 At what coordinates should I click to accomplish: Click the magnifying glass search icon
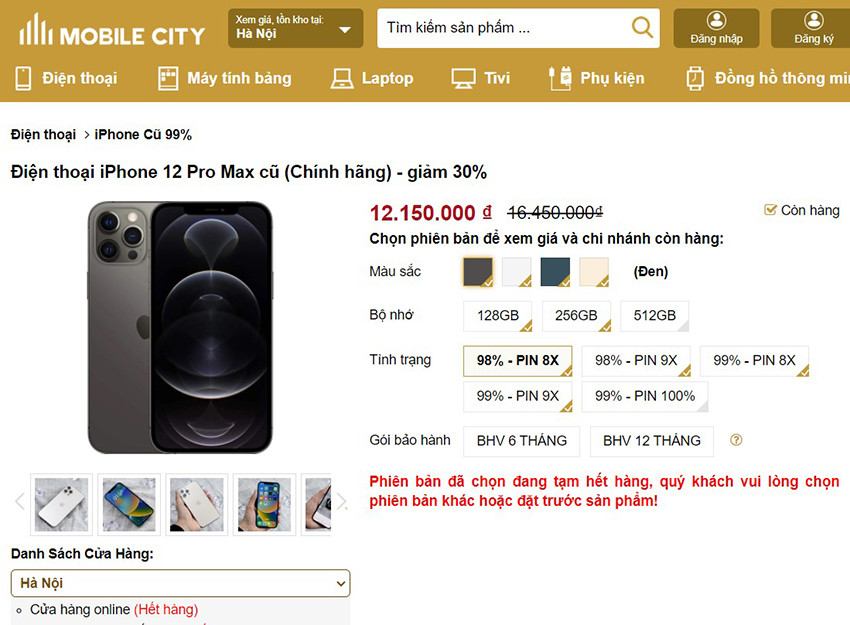643,28
